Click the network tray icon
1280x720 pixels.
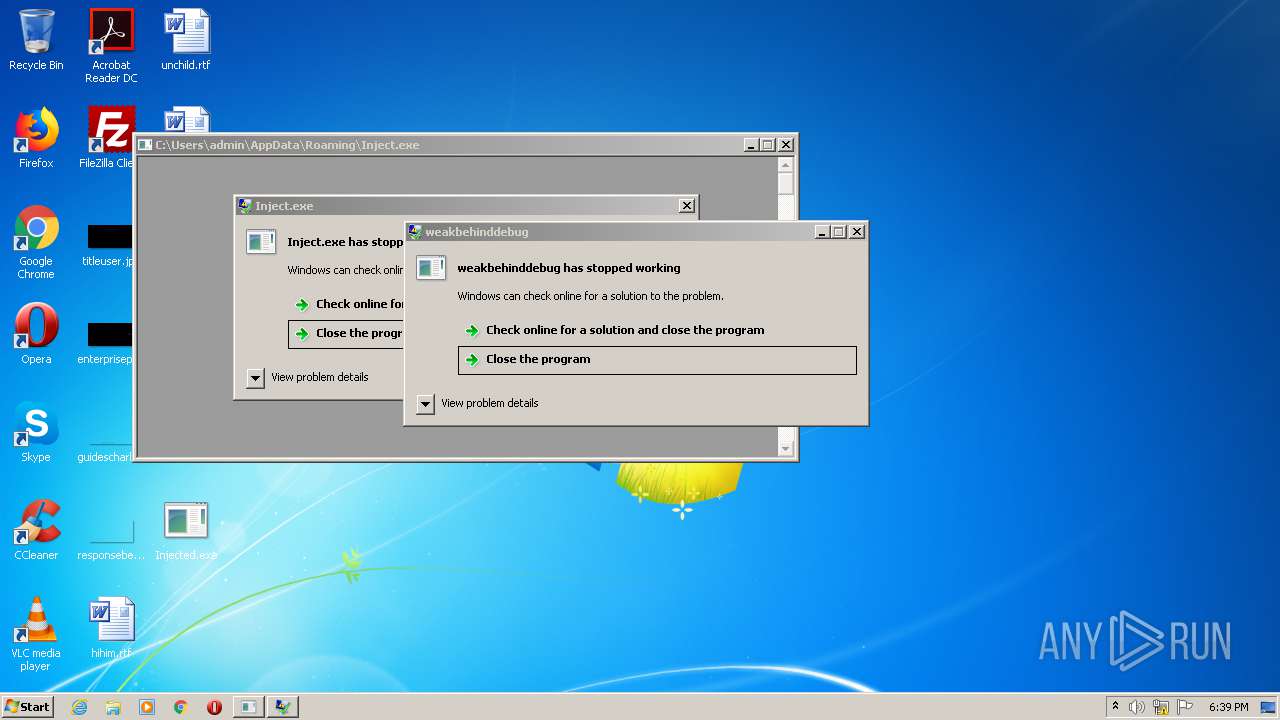pyautogui.click(x=1161, y=707)
